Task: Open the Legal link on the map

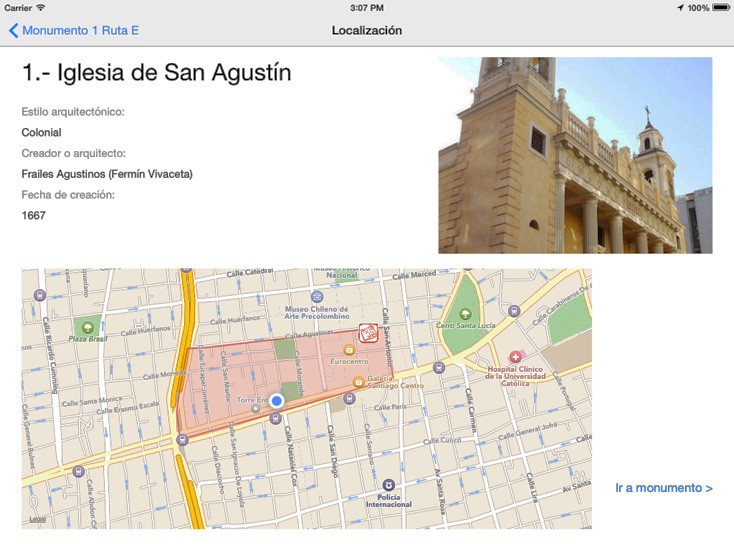Action: [37, 519]
